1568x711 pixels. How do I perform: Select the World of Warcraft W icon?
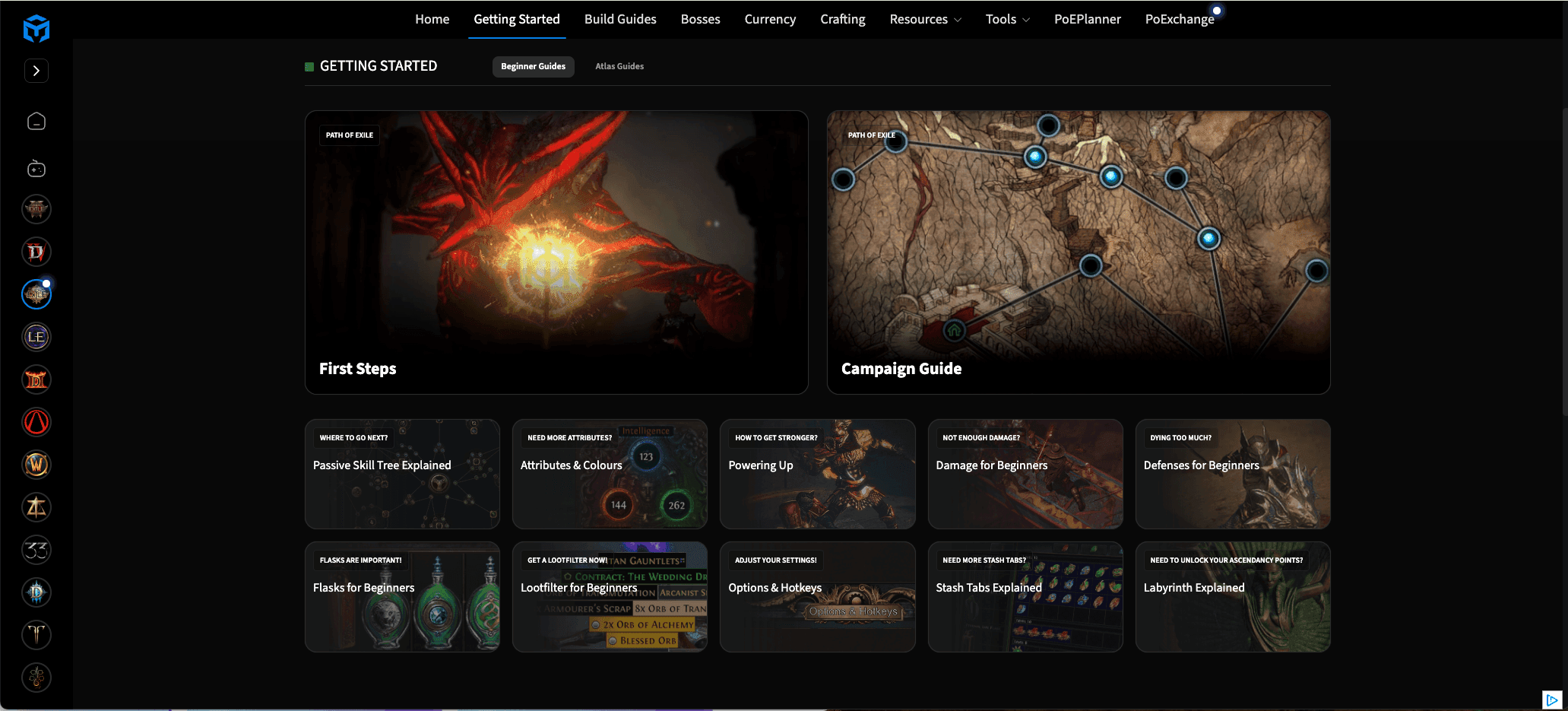tap(36, 465)
